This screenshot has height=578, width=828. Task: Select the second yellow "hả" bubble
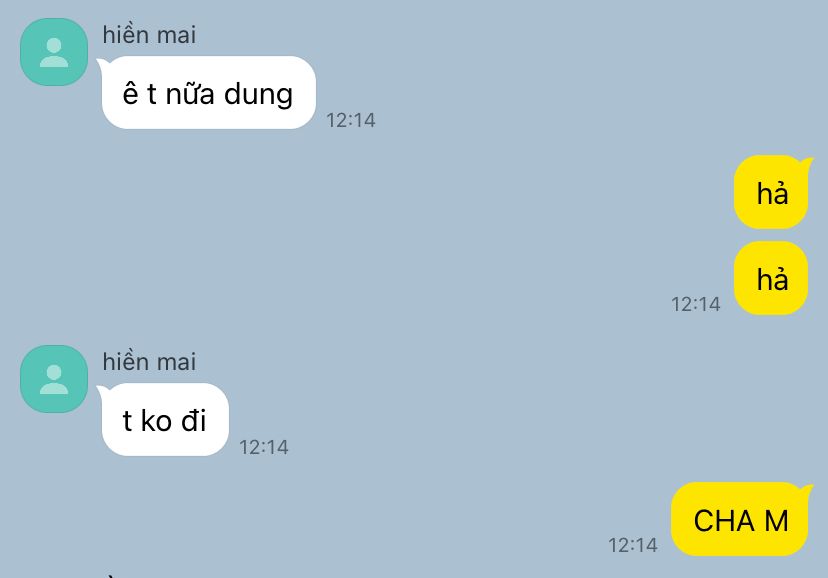771,278
